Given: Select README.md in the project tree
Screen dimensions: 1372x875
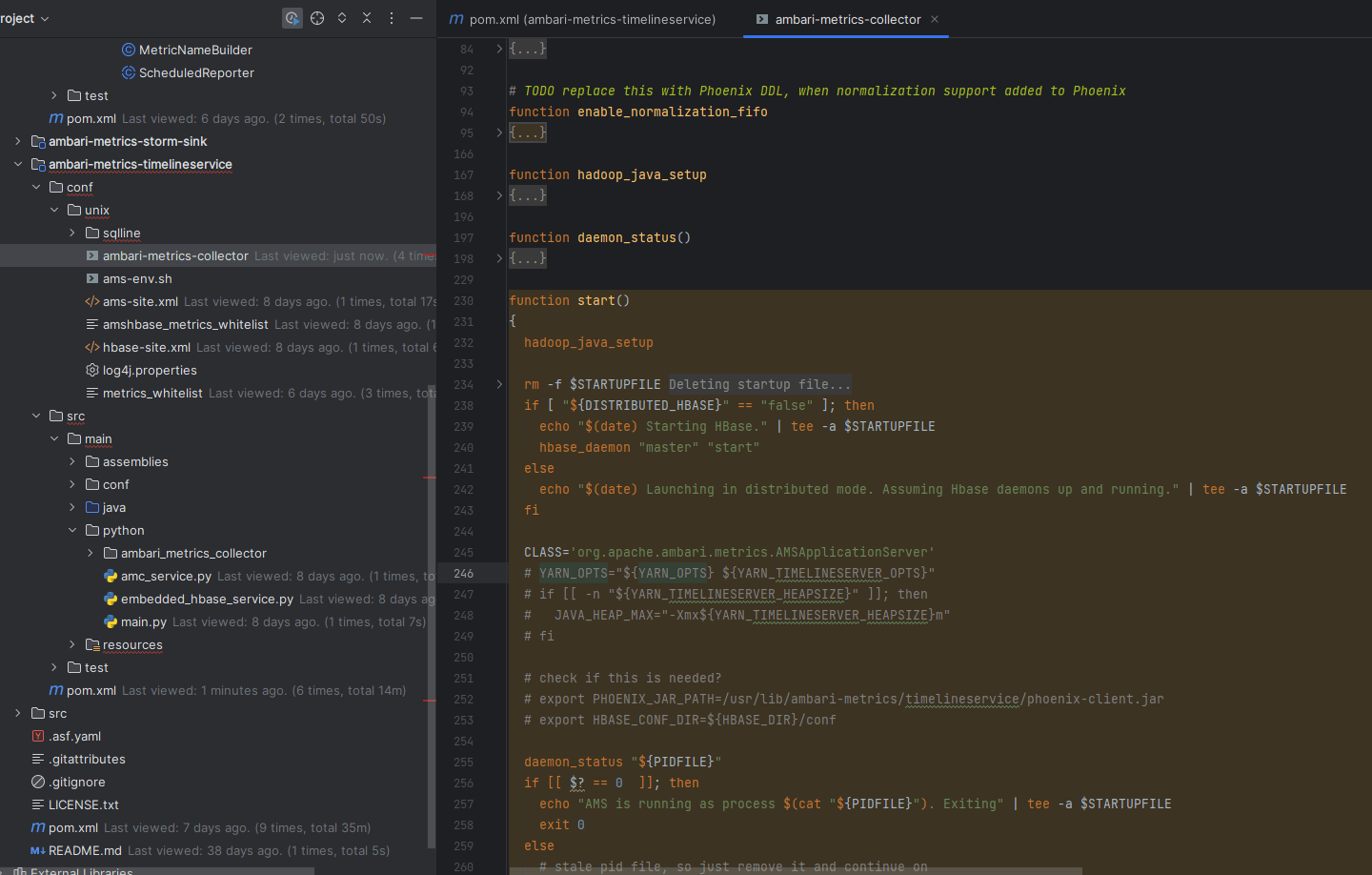Looking at the screenshot, I should click(85, 850).
